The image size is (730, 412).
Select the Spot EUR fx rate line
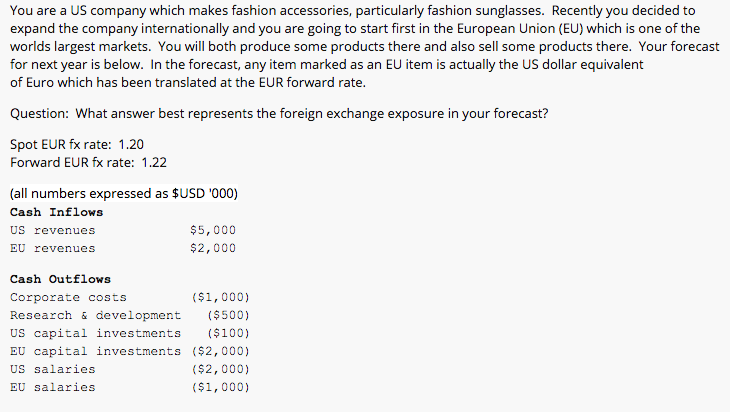pyautogui.click(x=77, y=144)
